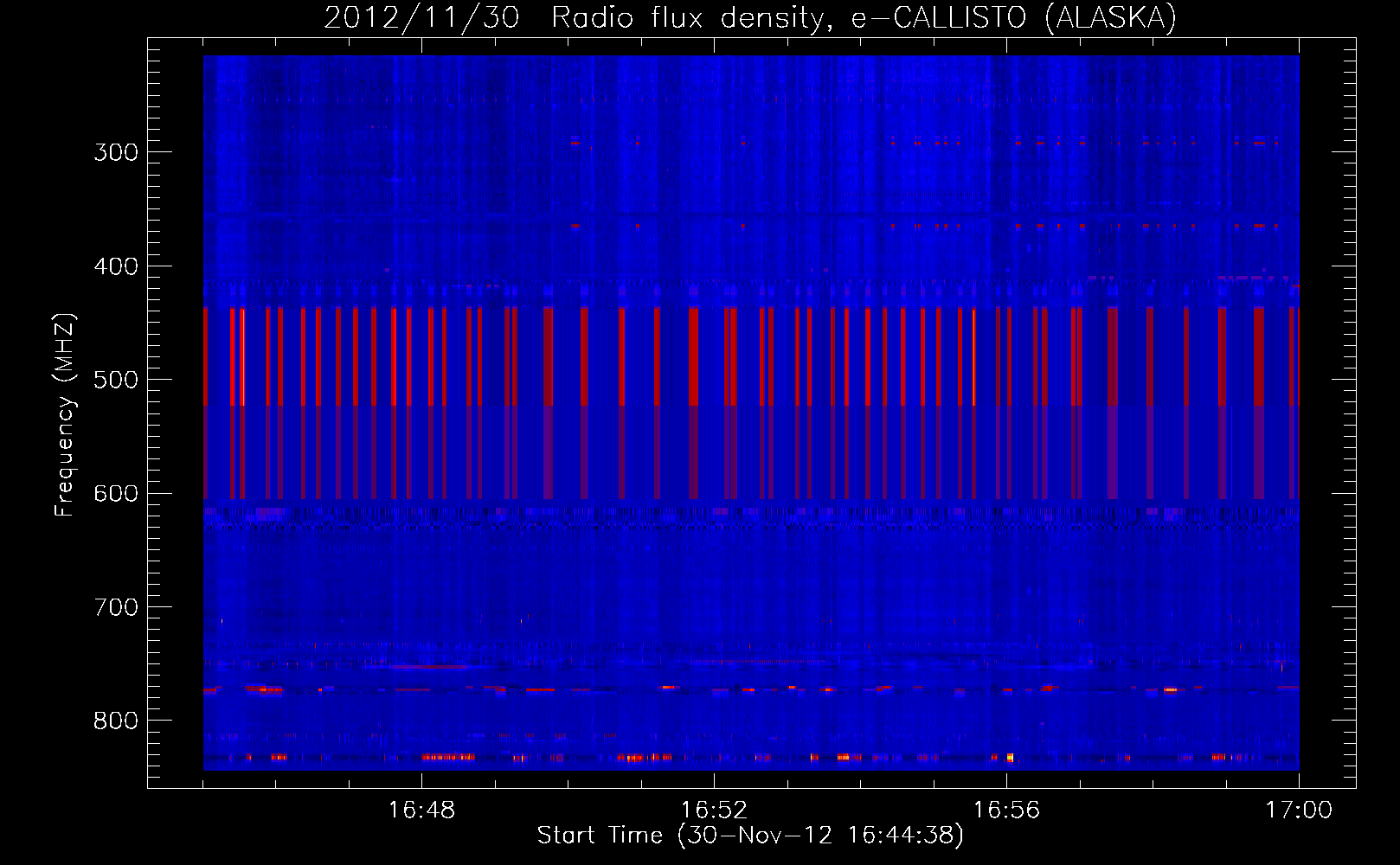Select the 800 frequency tick label
The image size is (1400, 865).
116,721
